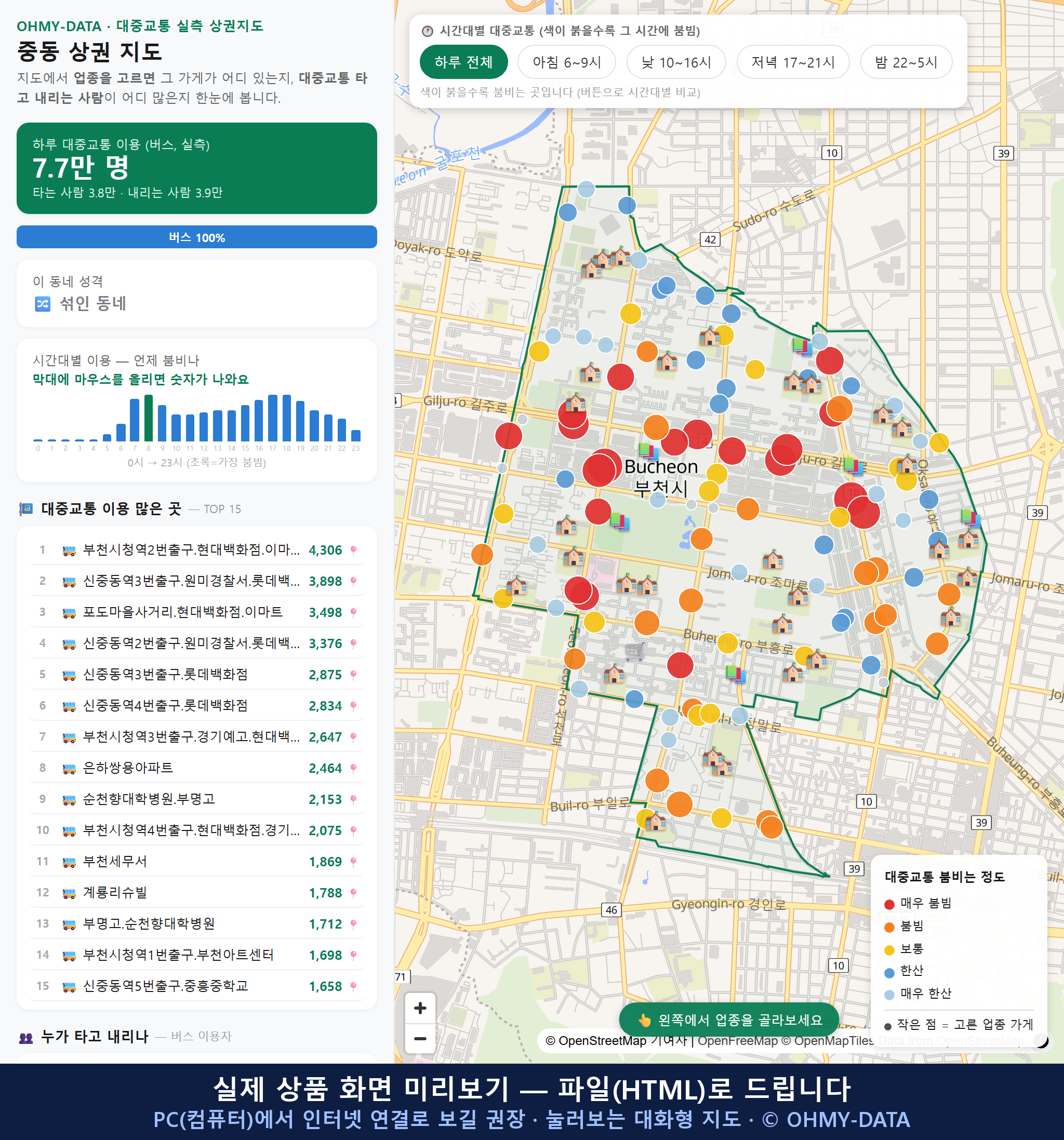The width and height of the screenshot is (1064, 1140).
Task: Switch to 낮 10~16시 time filter
Action: 676,62
